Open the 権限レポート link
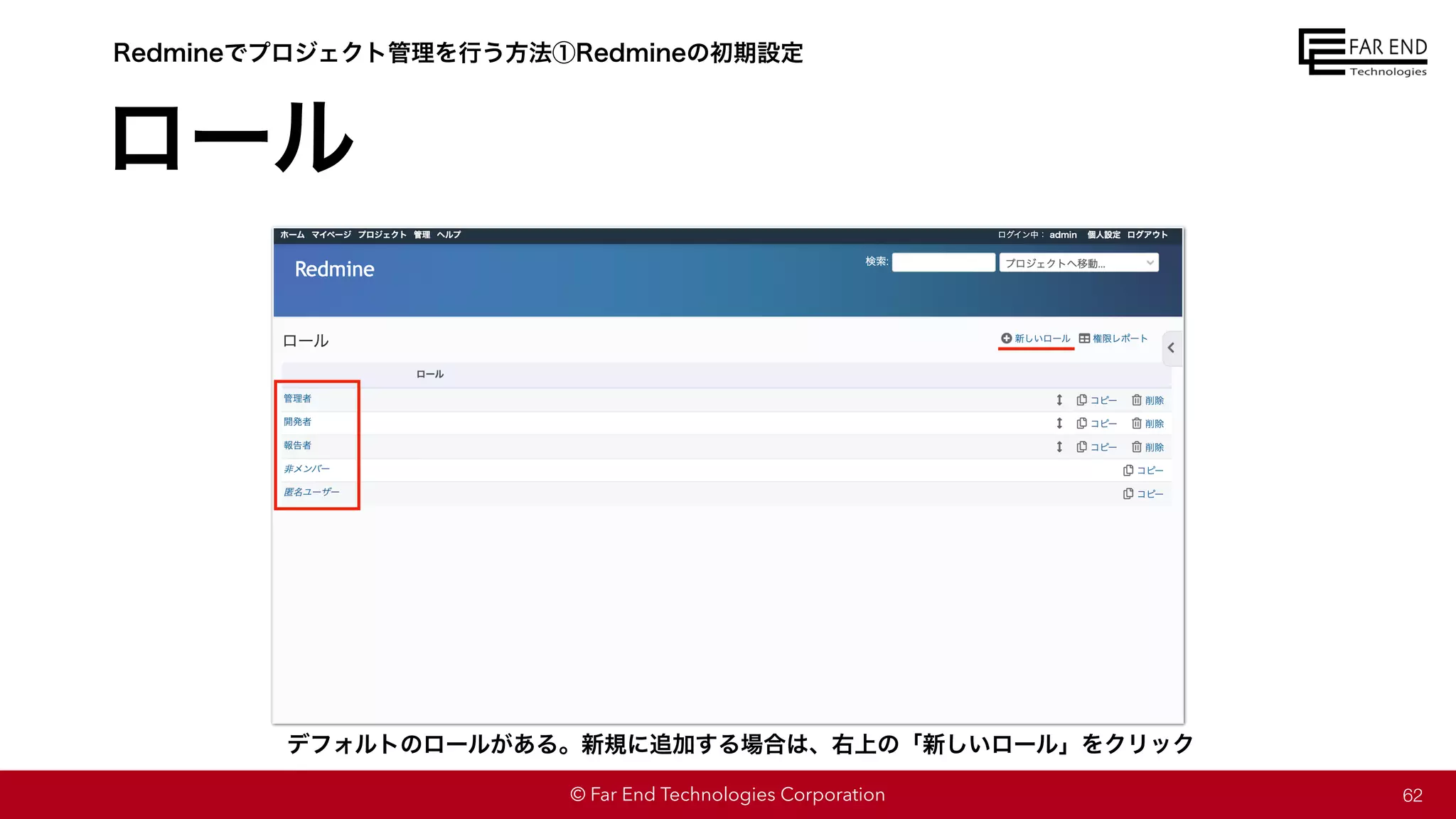This screenshot has height=819, width=1456. [x=1120, y=338]
